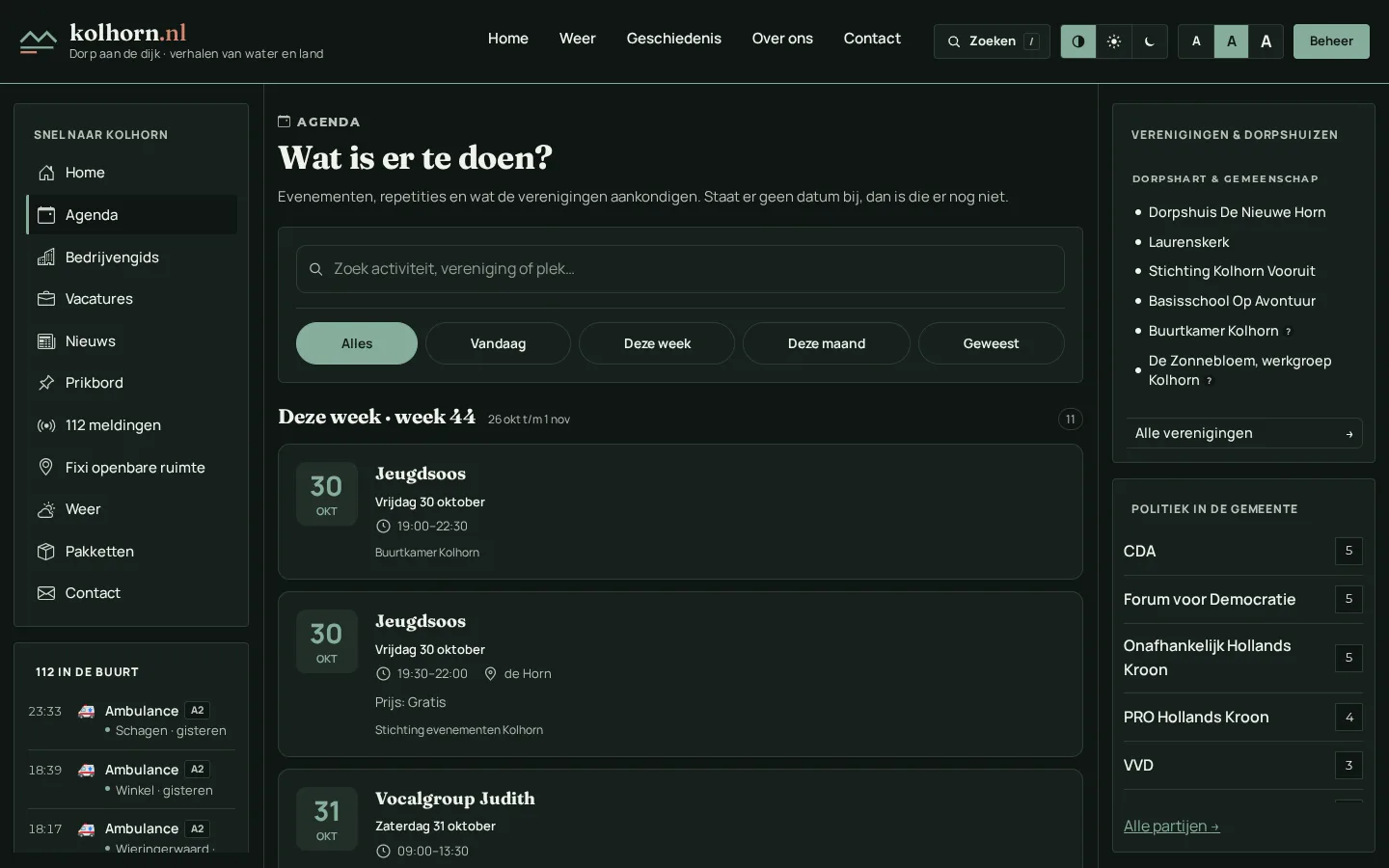Click the Weer cloud-sun icon in sidebar
This screenshot has width=1389, height=868.
(46, 509)
